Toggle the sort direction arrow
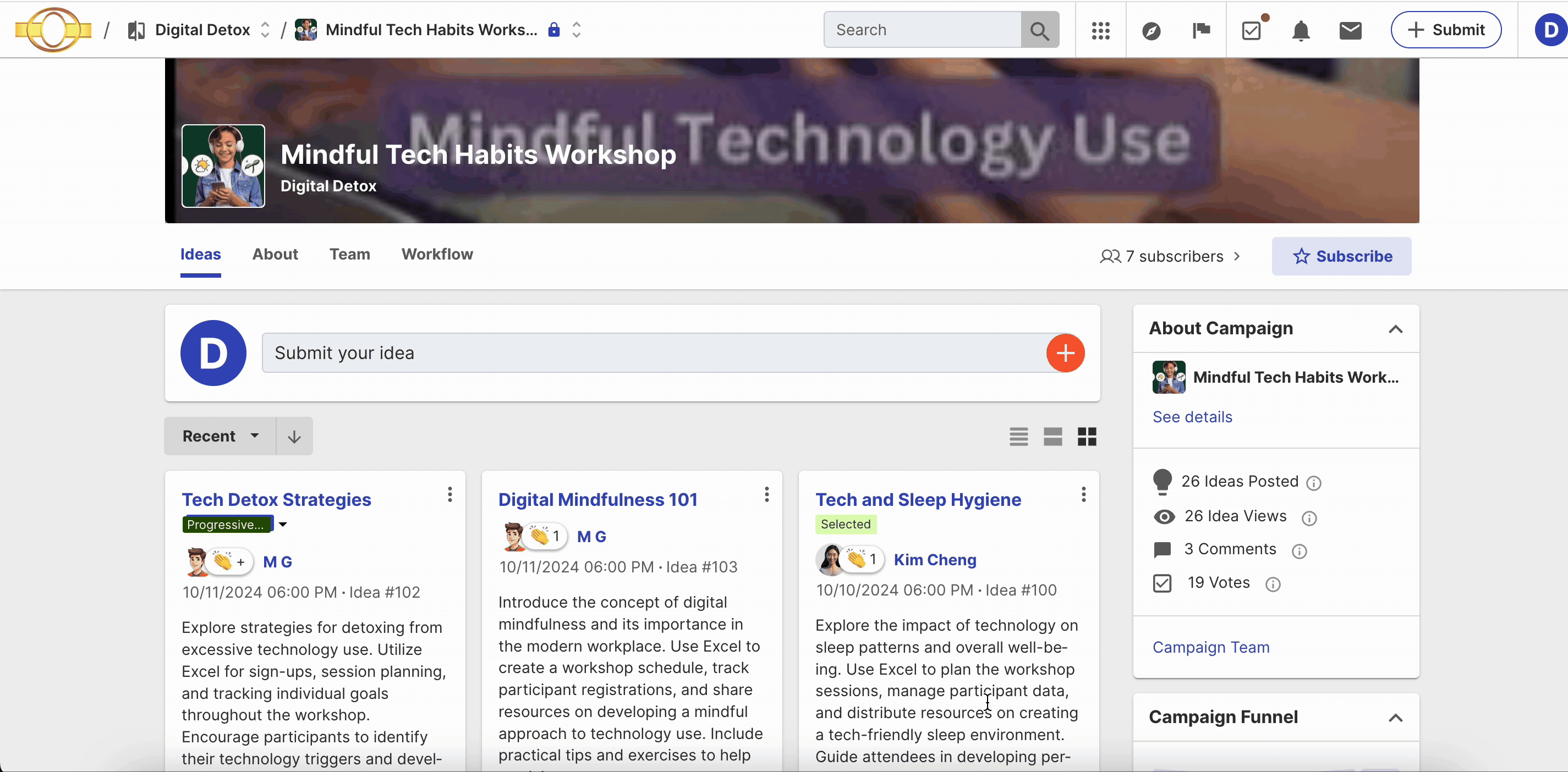The width and height of the screenshot is (1568, 772). tap(294, 436)
